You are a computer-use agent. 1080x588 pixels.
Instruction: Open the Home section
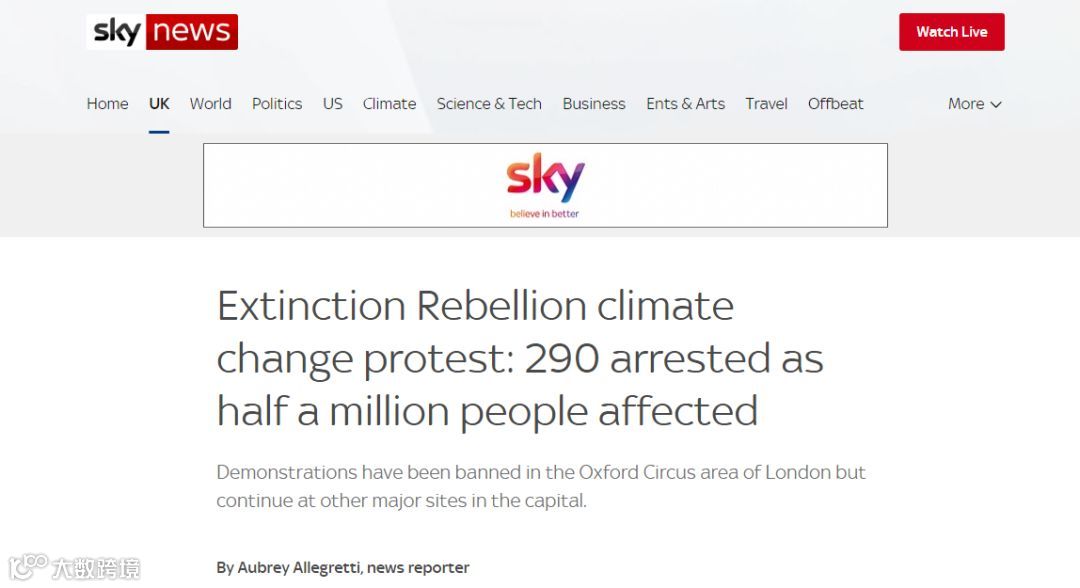107,104
